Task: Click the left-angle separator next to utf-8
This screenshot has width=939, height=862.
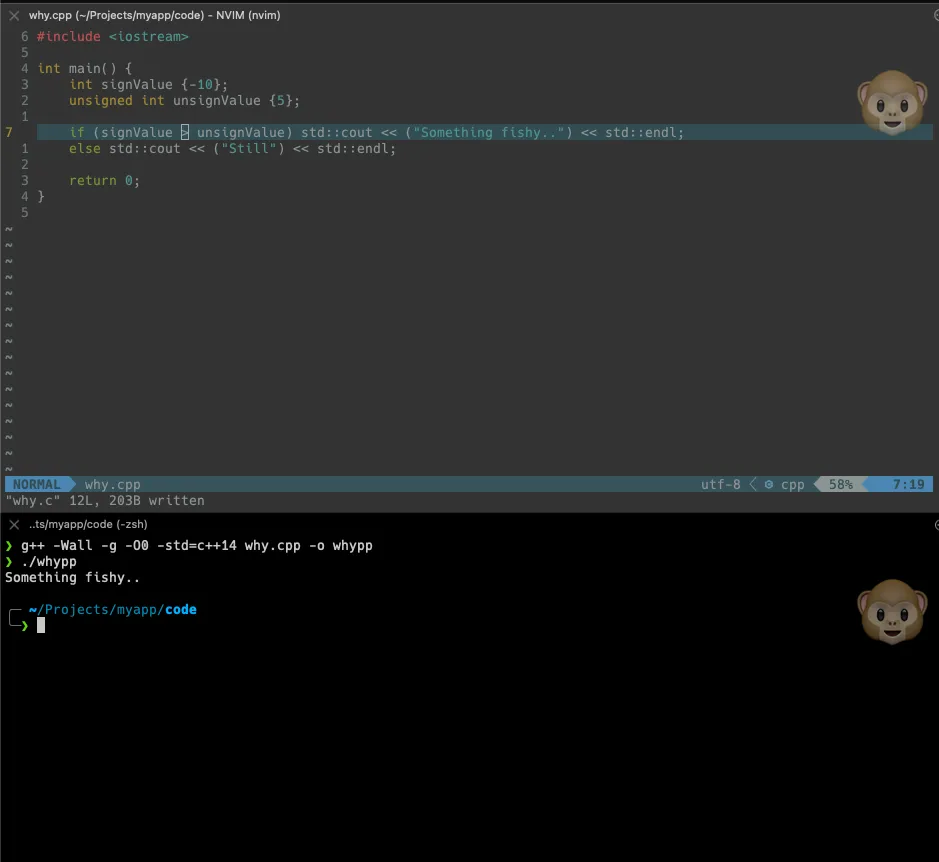Action: coord(752,484)
